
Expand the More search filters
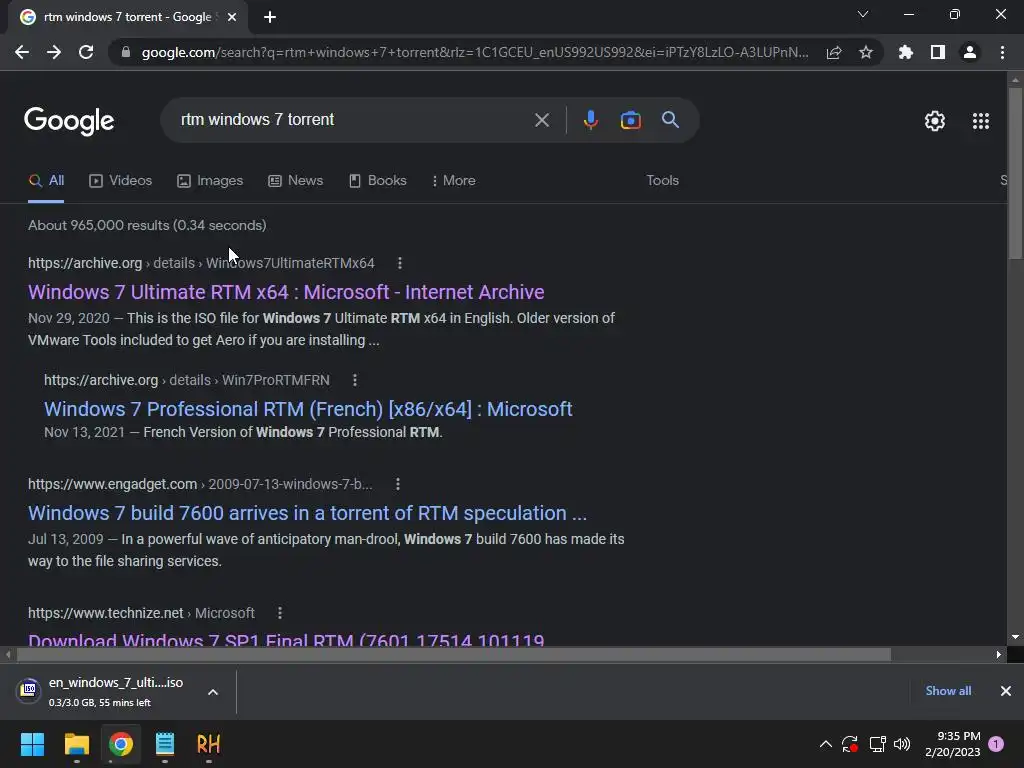(453, 181)
